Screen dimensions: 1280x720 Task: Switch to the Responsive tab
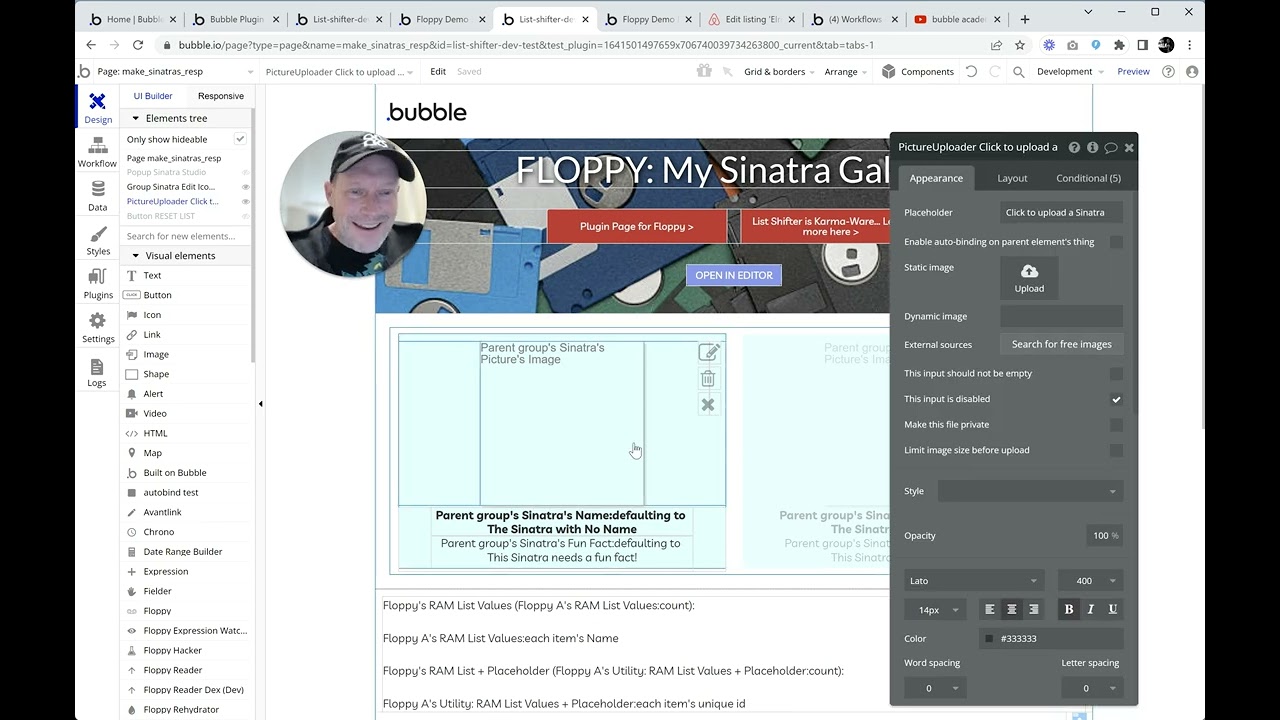click(221, 96)
